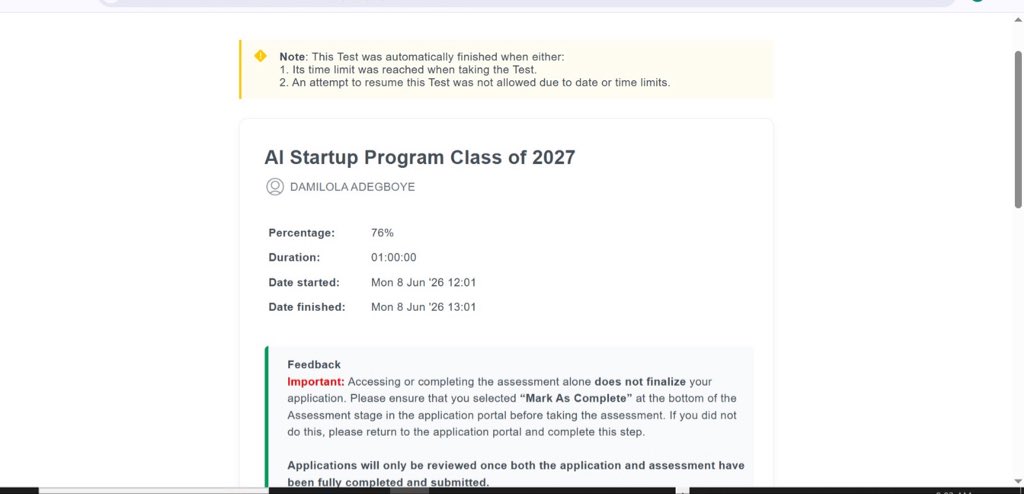This screenshot has width=1024, height=494.
Task: Click the AI Startup Program Class of 2027 title
Action: pyautogui.click(x=420, y=157)
